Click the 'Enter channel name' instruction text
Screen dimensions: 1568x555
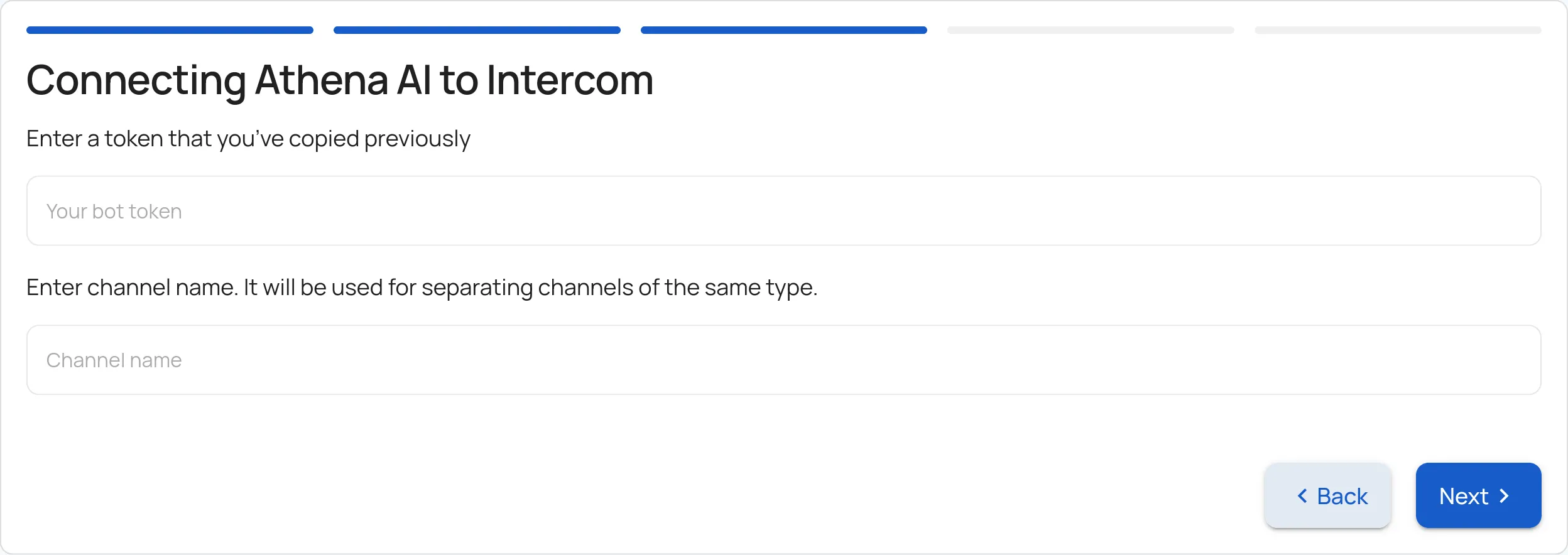click(x=422, y=288)
